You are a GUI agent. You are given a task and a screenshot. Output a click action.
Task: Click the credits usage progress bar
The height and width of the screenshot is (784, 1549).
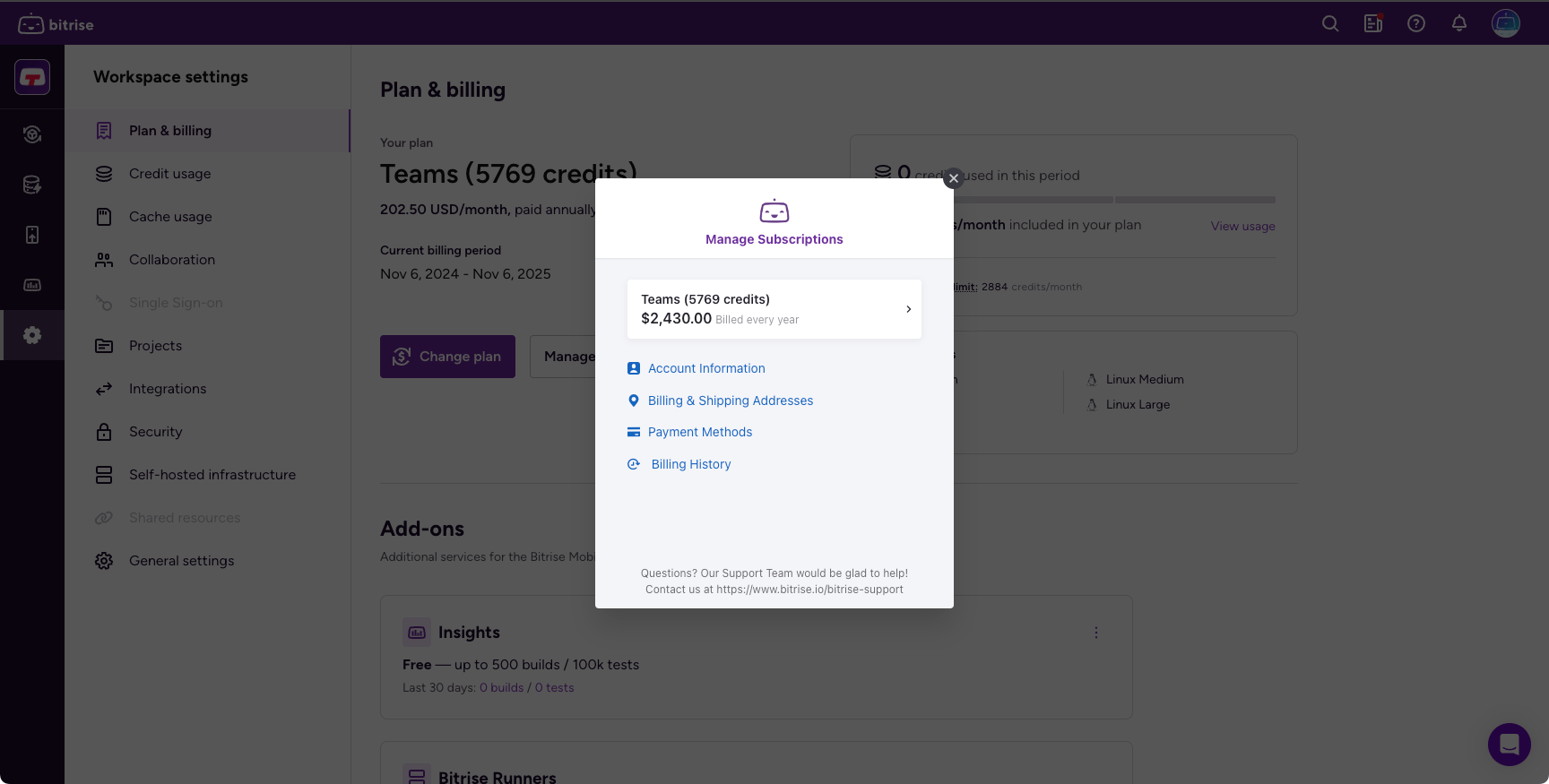pos(1114,200)
